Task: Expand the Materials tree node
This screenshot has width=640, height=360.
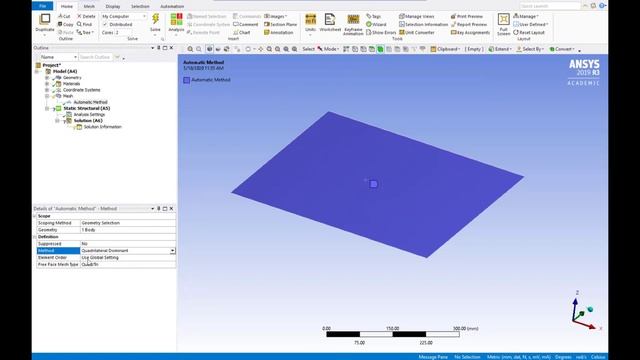Action: point(47,84)
